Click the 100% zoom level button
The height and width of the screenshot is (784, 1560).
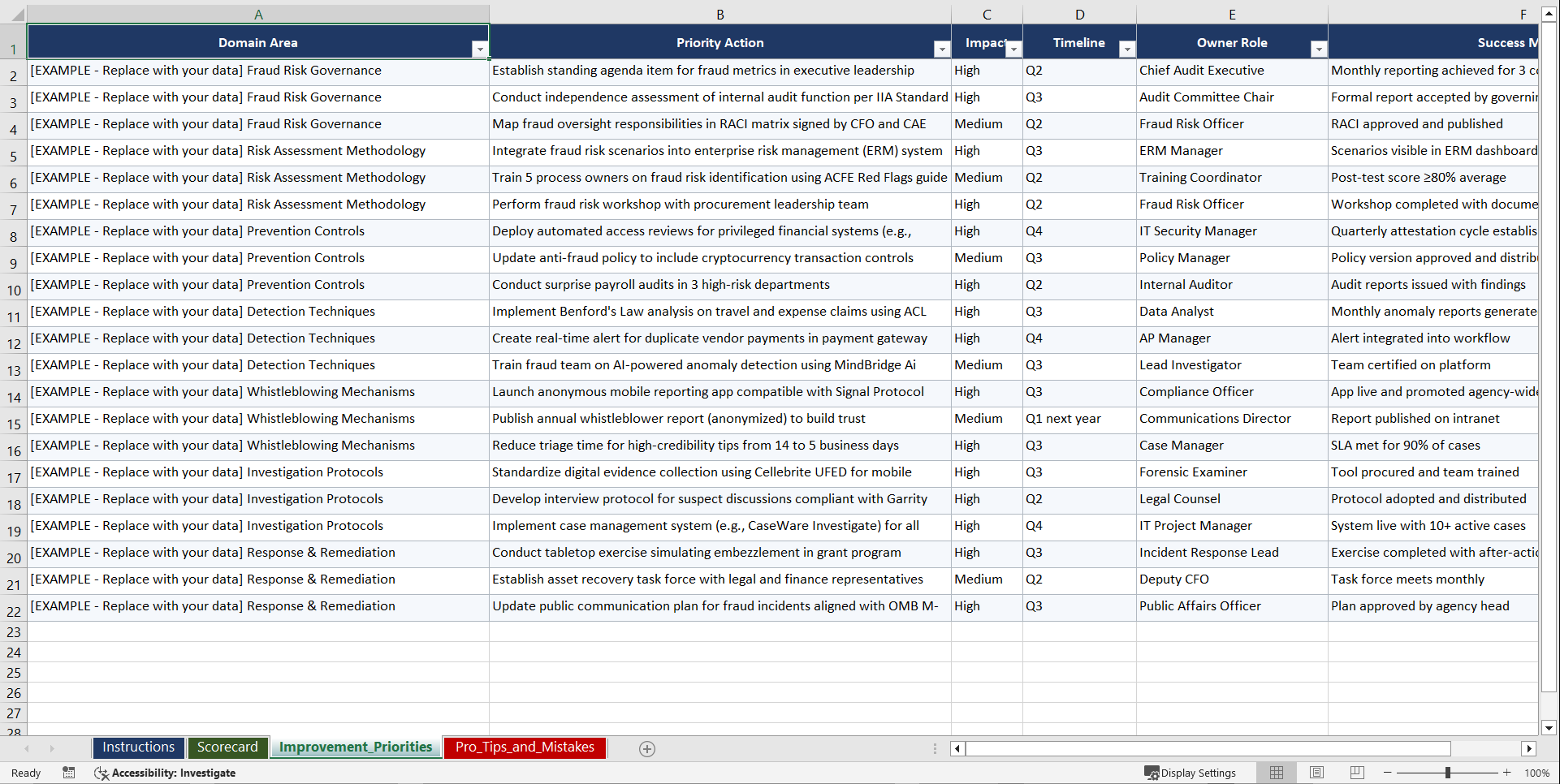coord(1537,773)
